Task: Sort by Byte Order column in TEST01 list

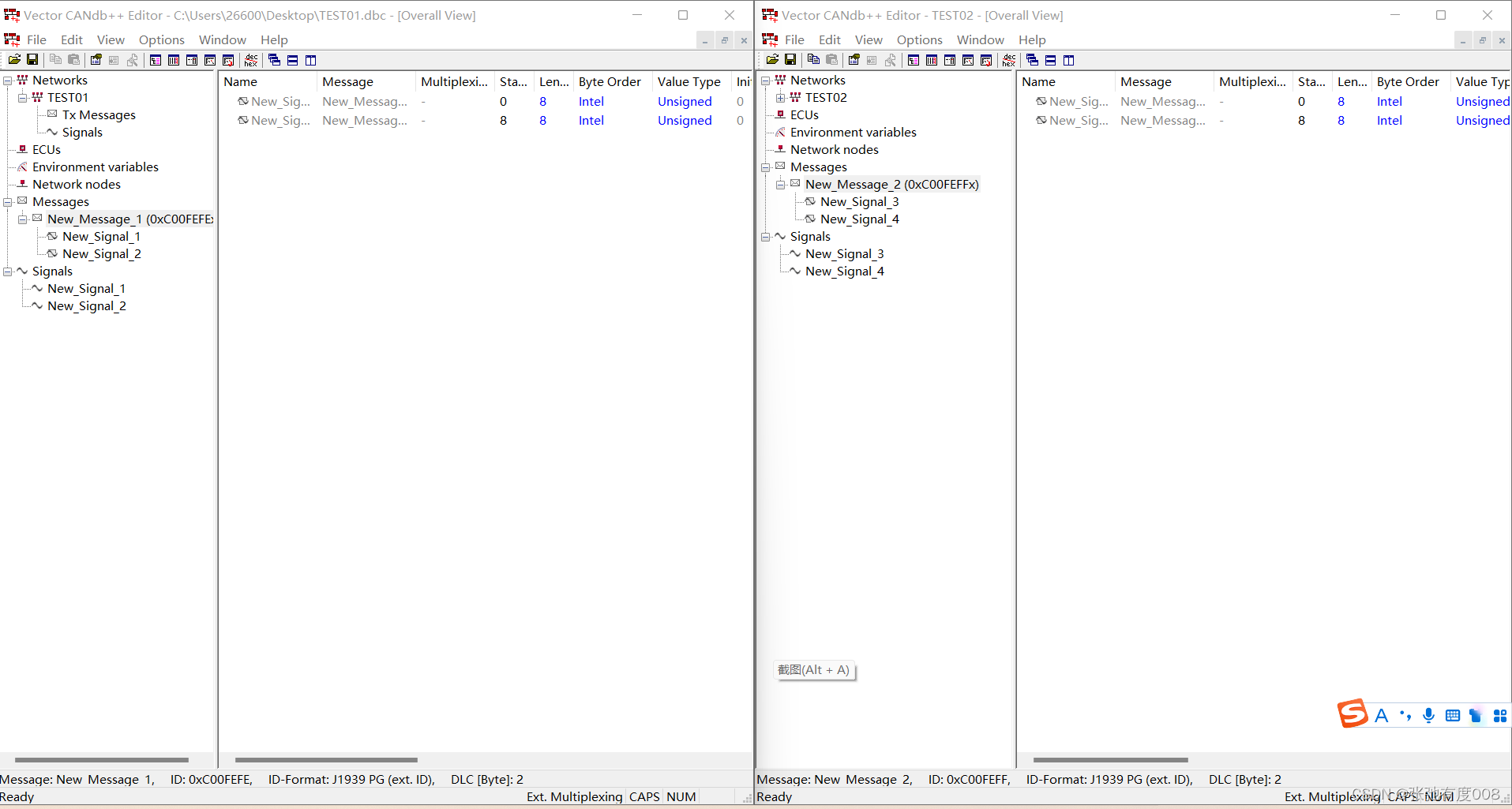Action: 613,81
